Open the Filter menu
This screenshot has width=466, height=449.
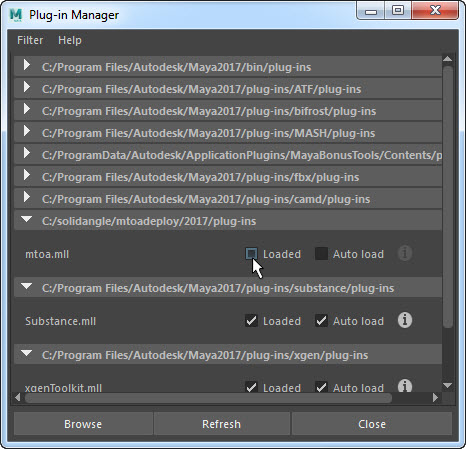click(x=30, y=40)
